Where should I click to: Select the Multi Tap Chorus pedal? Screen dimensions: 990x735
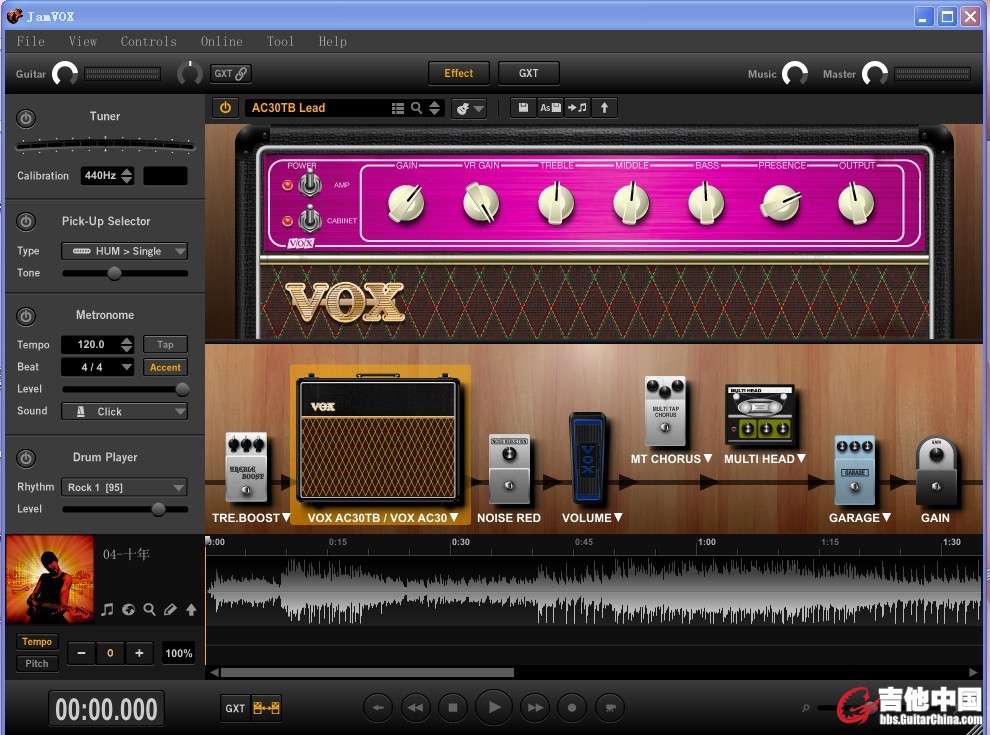tap(665, 412)
